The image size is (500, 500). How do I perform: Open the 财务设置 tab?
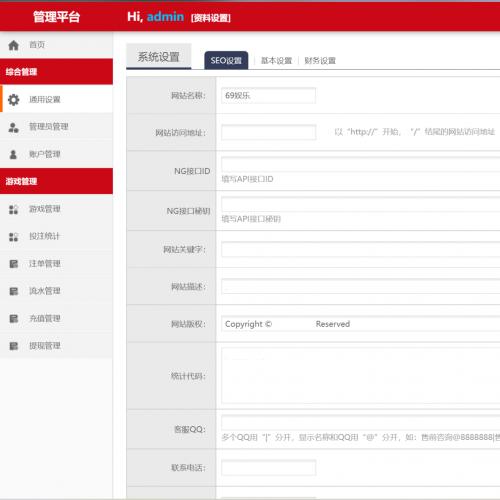[x=320, y=61]
